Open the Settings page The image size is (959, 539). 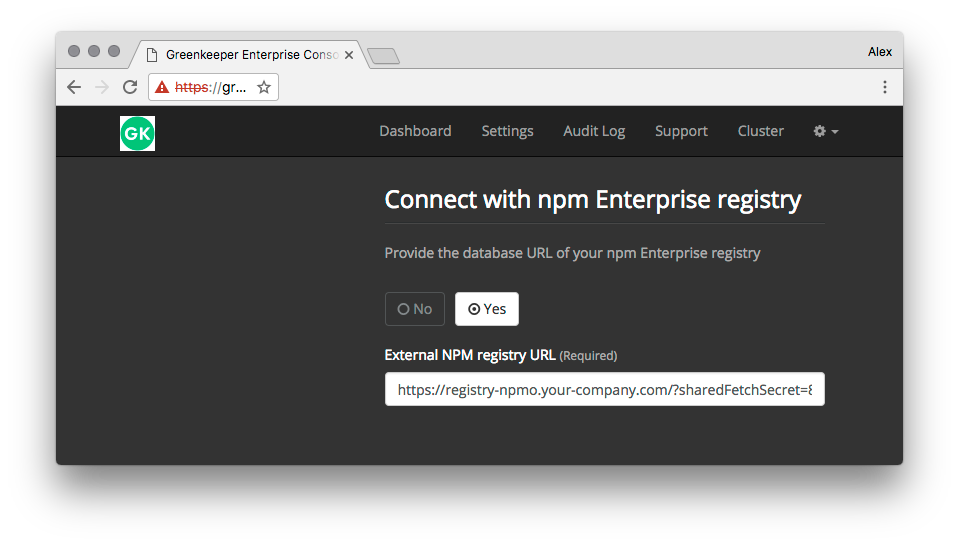point(507,131)
